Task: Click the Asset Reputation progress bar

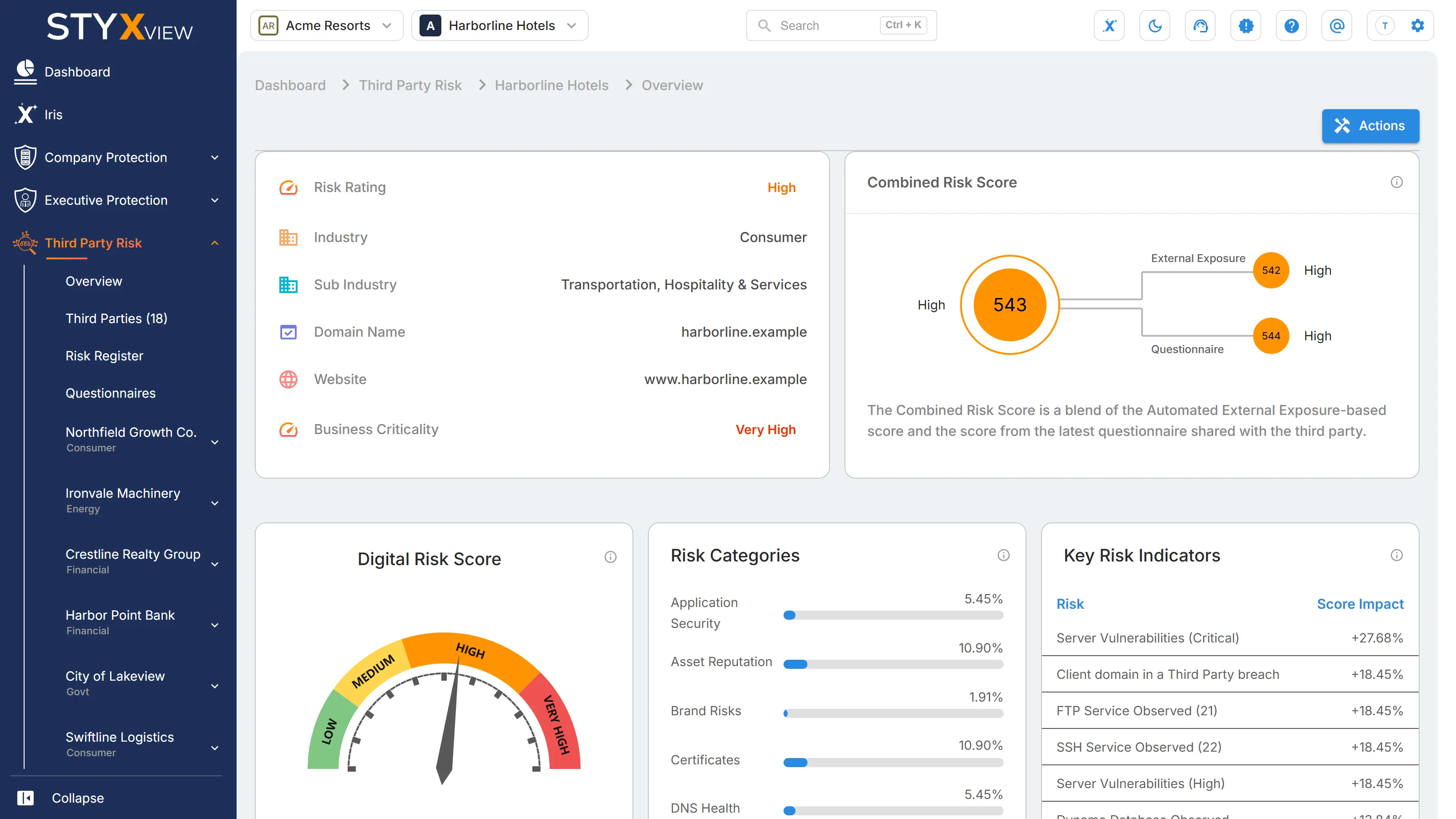Action: [x=893, y=664]
